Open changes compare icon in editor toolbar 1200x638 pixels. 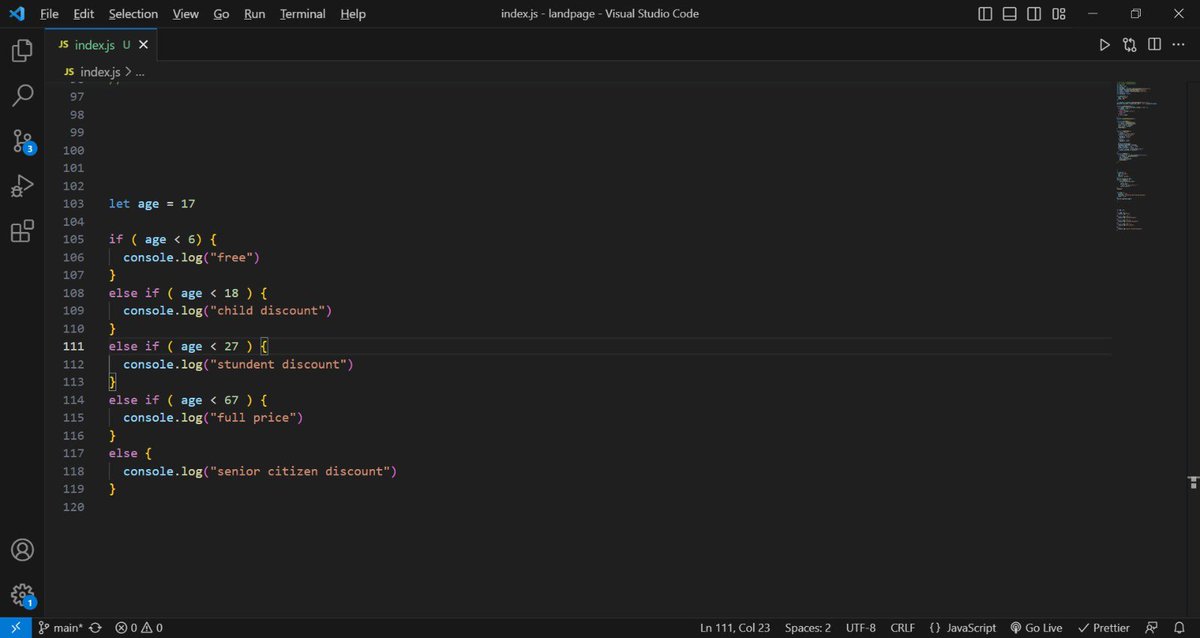pos(1129,45)
